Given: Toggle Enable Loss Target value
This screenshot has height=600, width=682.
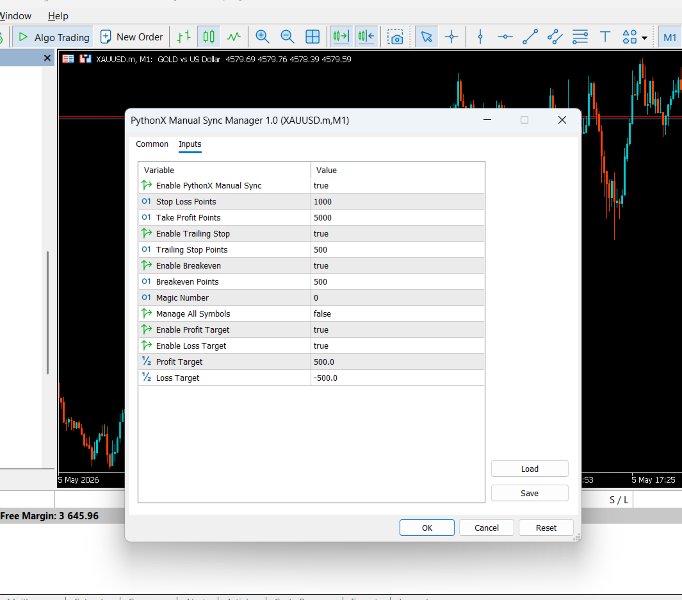Looking at the screenshot, I should pyautogui.click(x=398, y=346).
